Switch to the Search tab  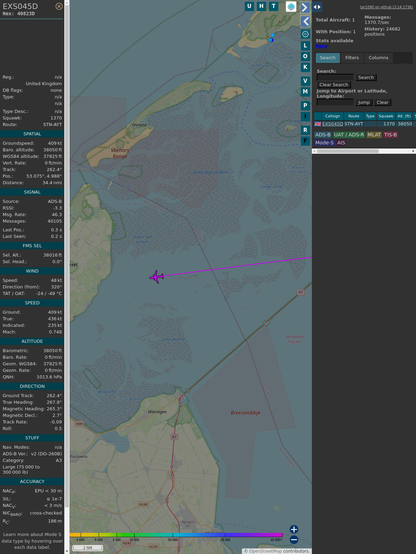[x=328, y=58]
